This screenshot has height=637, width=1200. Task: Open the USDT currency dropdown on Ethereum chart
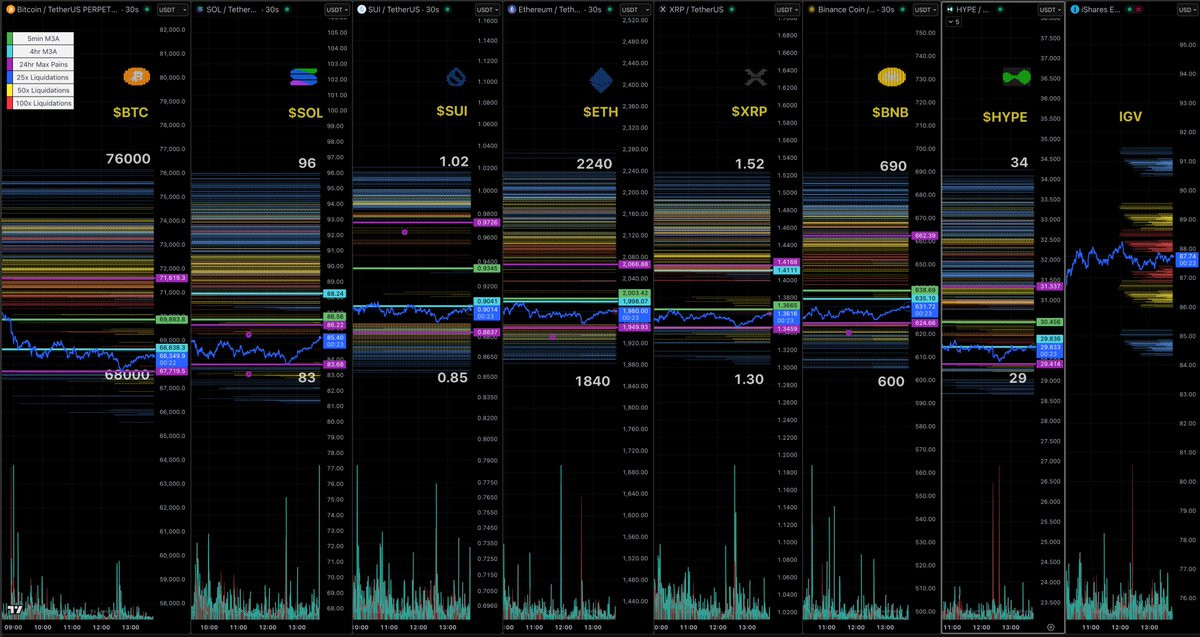click(636, 9)
